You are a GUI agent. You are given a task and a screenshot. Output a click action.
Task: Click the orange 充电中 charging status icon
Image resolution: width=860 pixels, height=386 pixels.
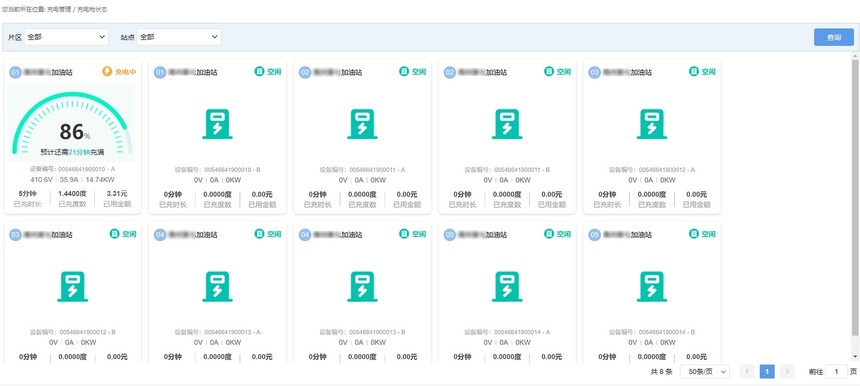coord(107,71)
